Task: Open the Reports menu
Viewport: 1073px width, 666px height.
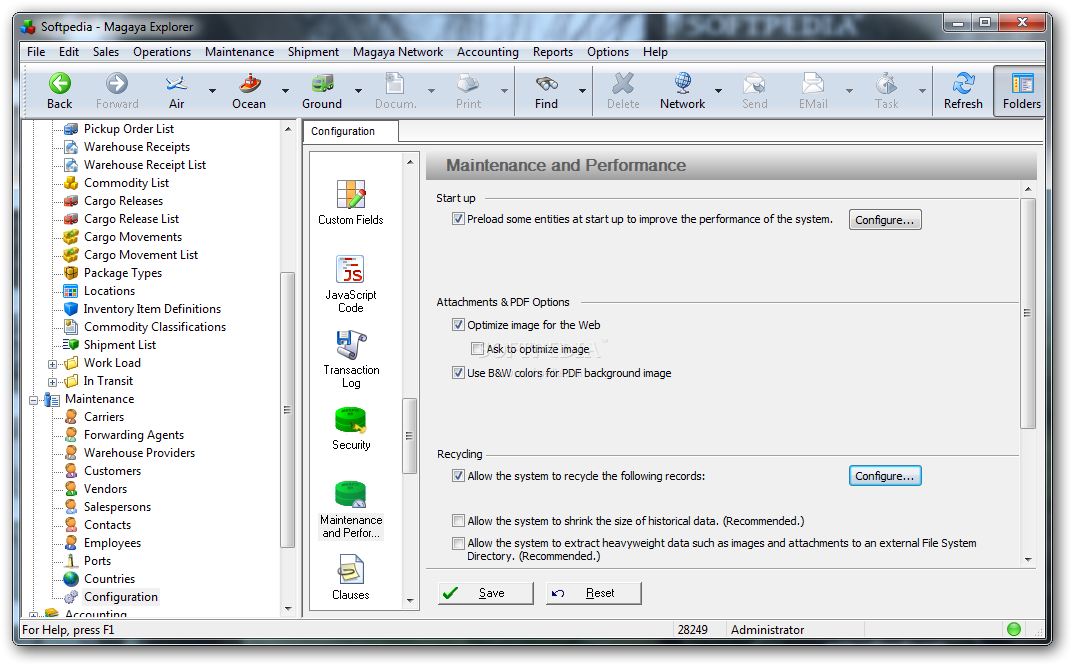Action: [553, 52]
